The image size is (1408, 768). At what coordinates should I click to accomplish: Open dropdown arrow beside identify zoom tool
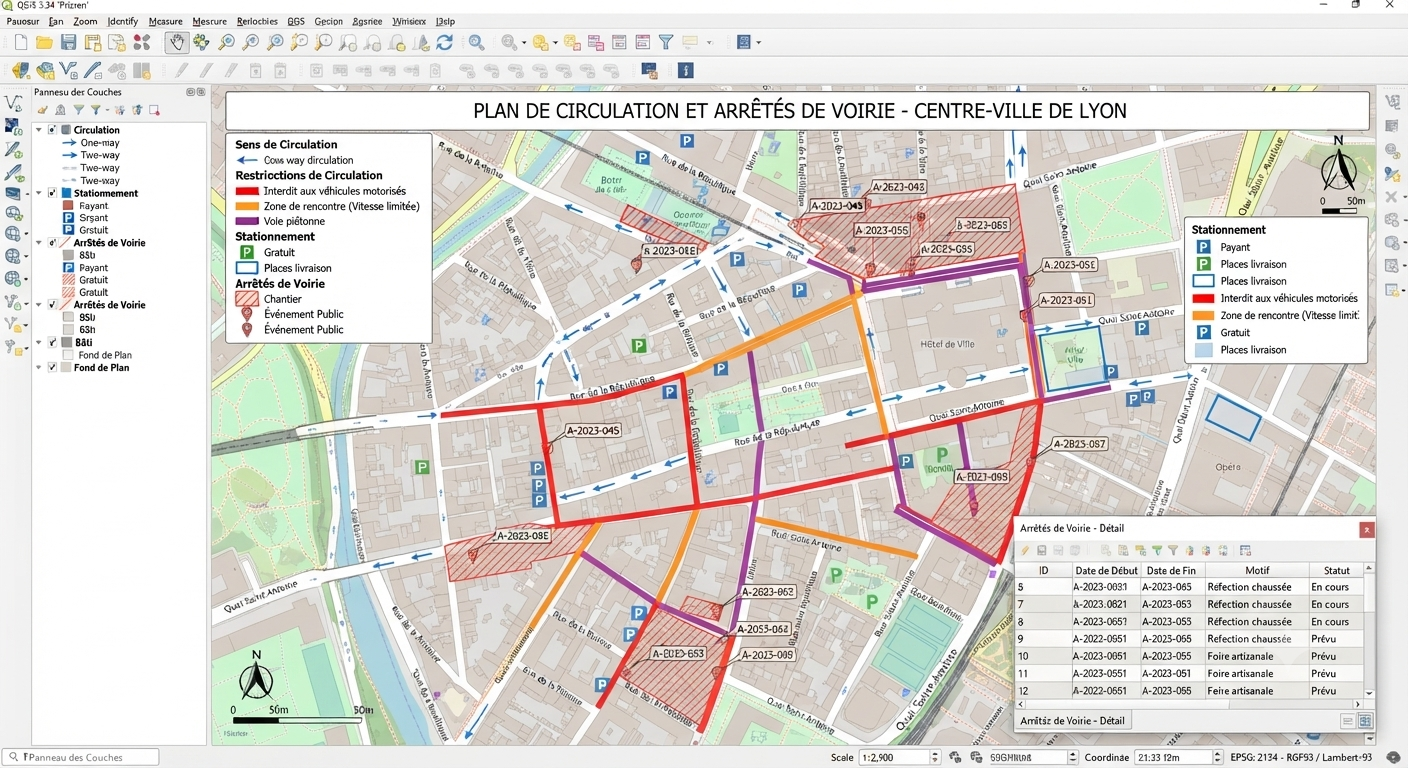(x=523, y=43)
